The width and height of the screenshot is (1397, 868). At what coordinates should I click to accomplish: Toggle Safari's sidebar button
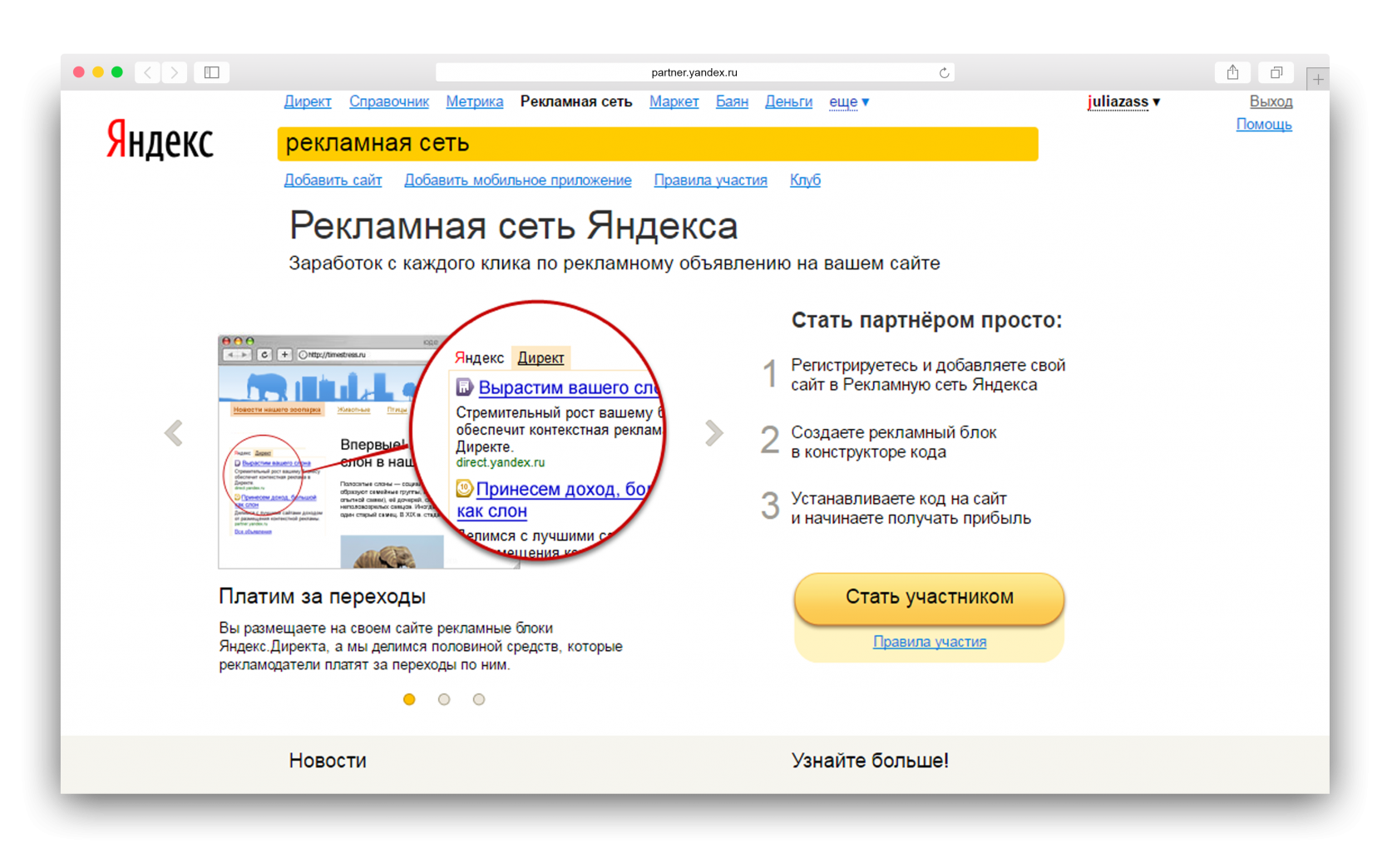212,72
